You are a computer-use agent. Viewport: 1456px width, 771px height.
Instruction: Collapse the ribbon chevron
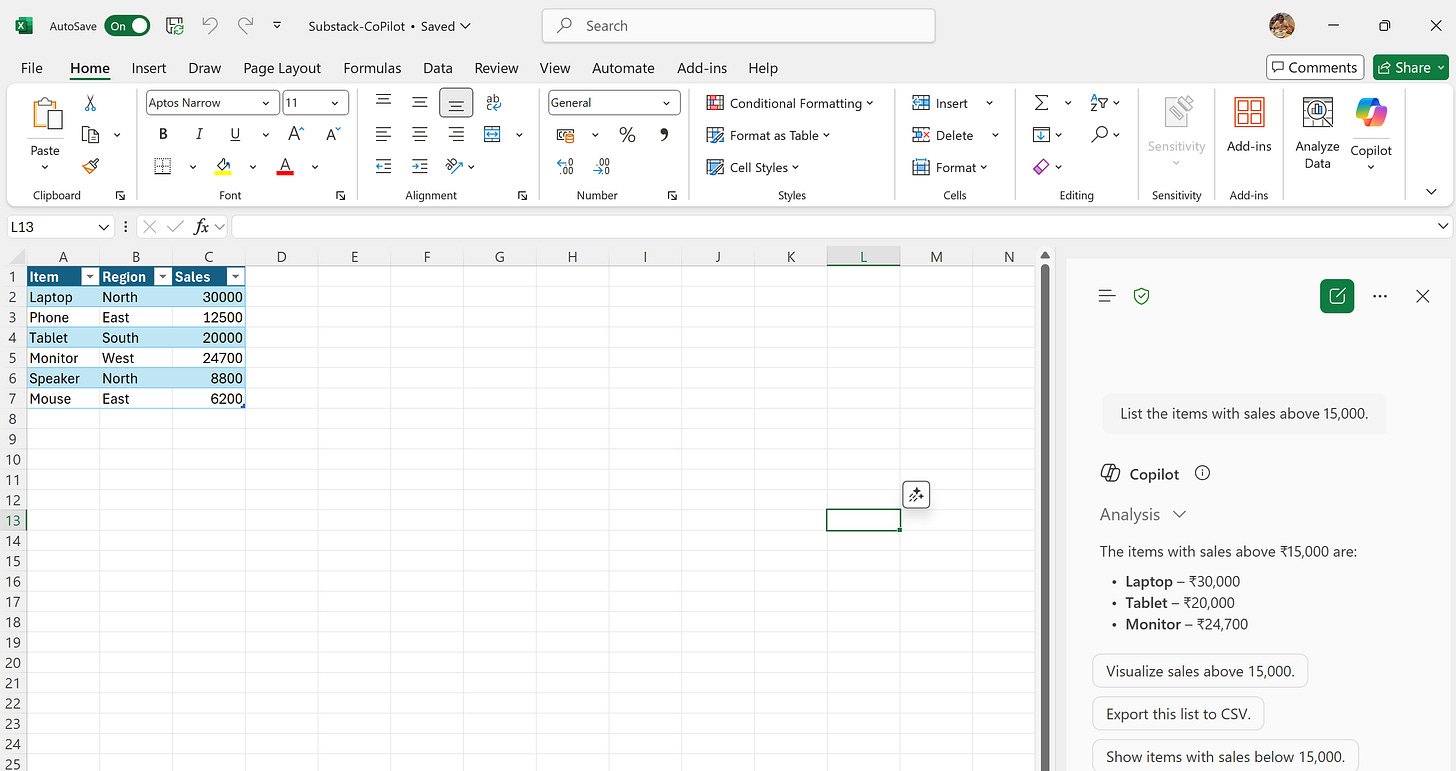[1431, 191]
